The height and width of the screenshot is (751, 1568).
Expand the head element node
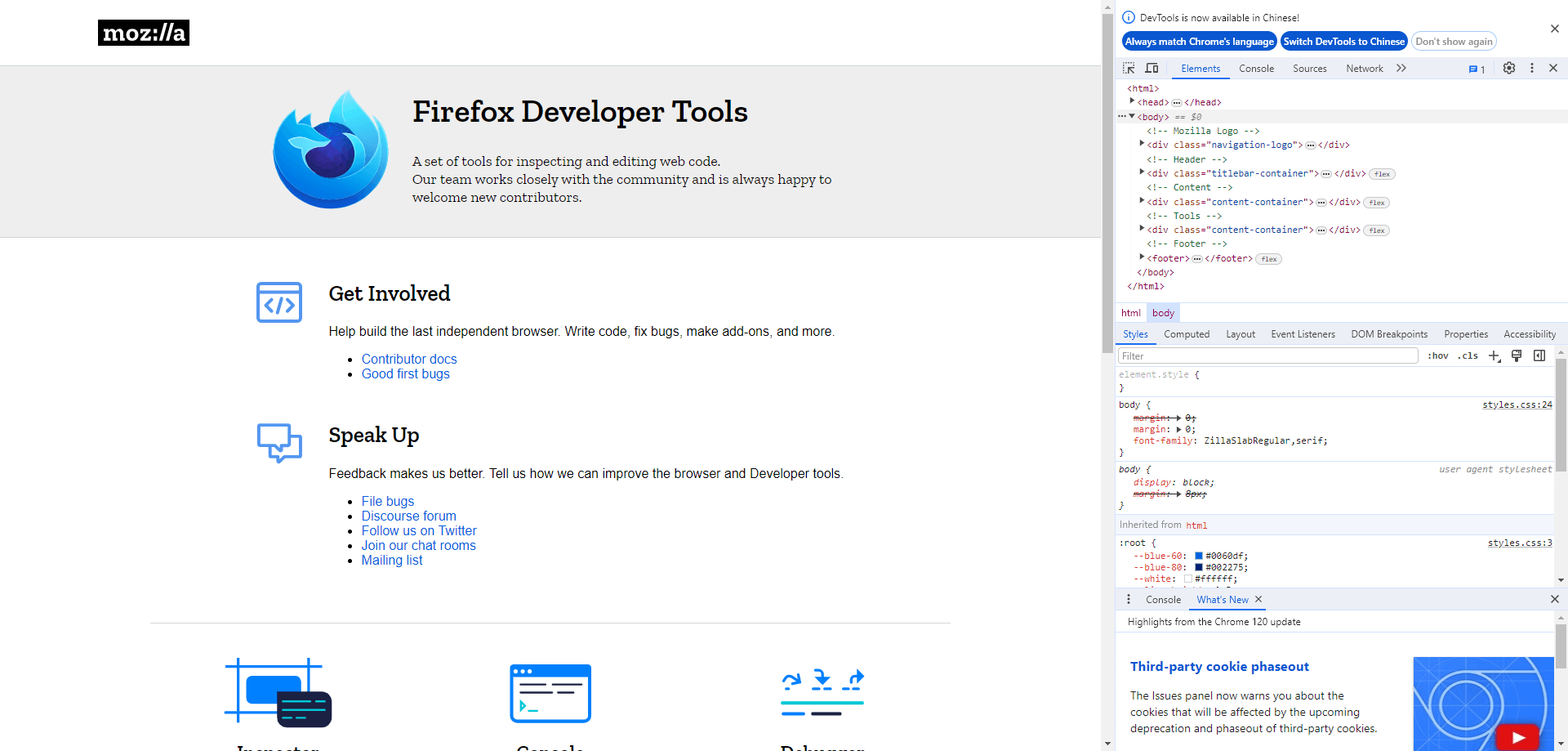(x=1132, y=101)
